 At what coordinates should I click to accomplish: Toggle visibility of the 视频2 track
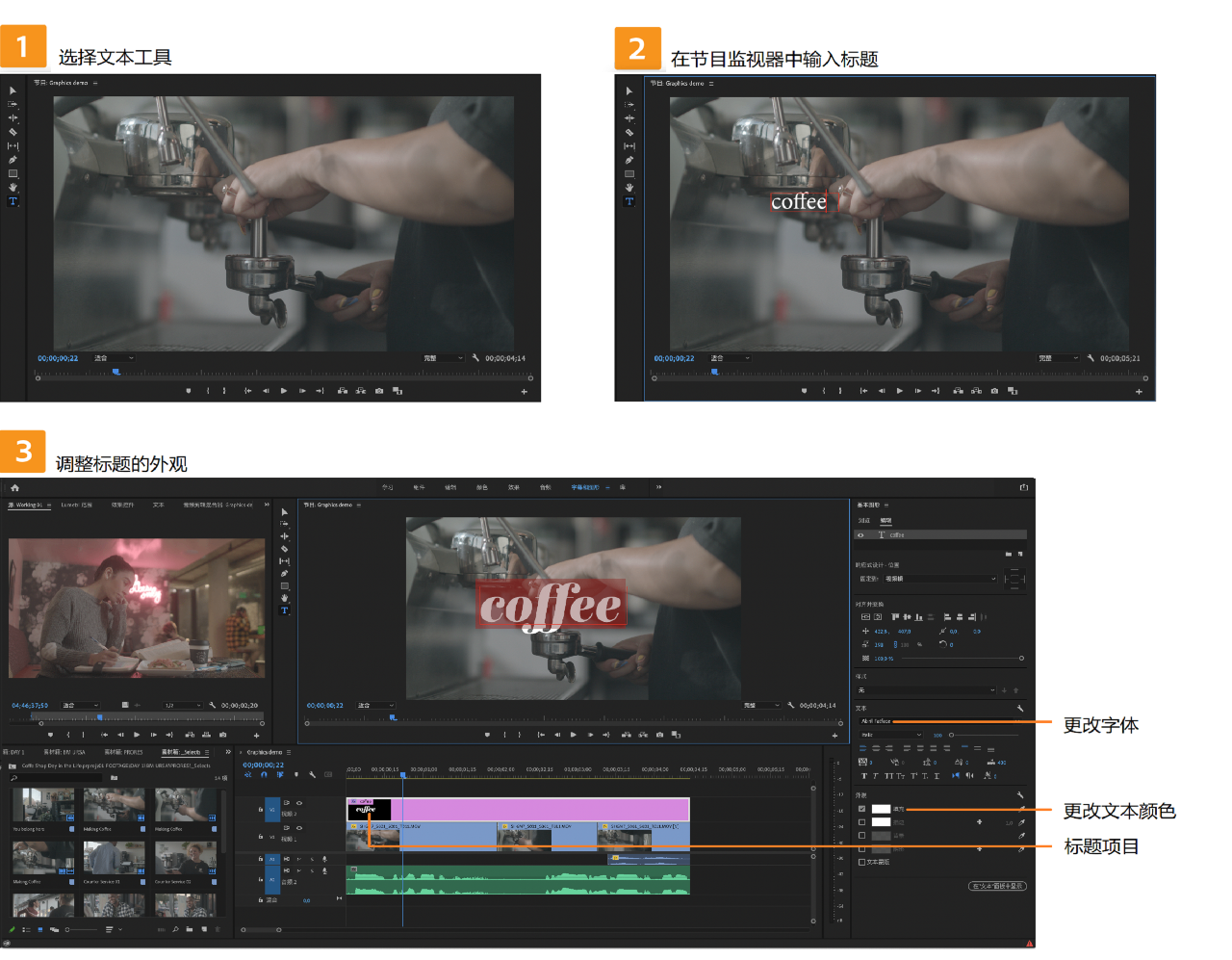299,803
